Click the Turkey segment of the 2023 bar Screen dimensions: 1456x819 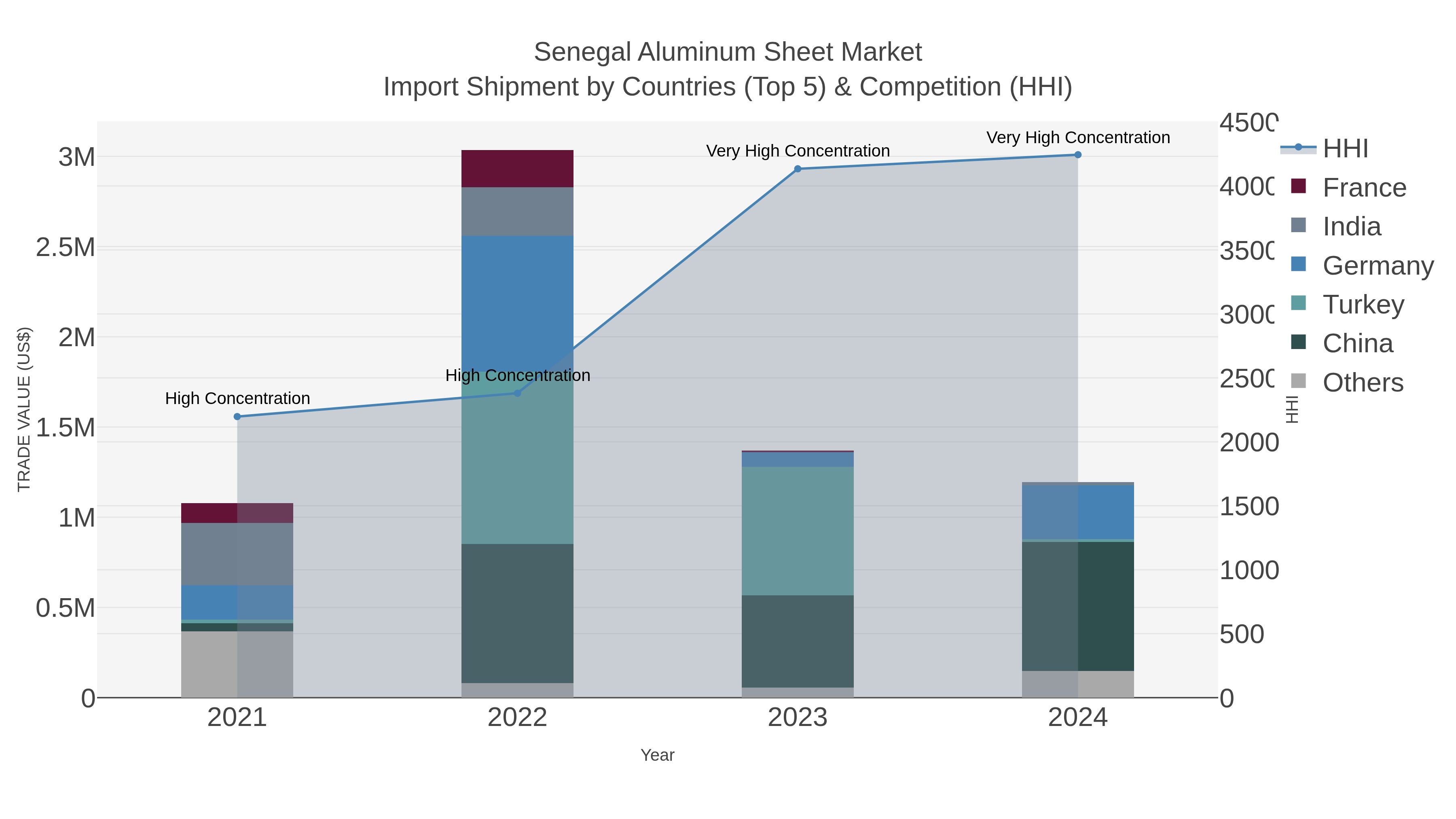[x=798, y=531]
